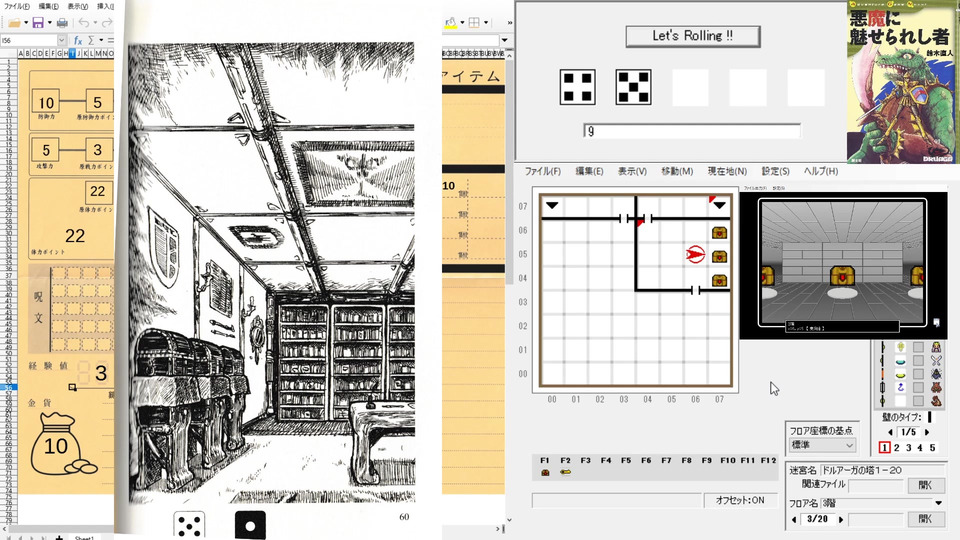This screenshot has height=540, width=960.
Task: Open the function wizard fx icon
Action: point(78,40)
